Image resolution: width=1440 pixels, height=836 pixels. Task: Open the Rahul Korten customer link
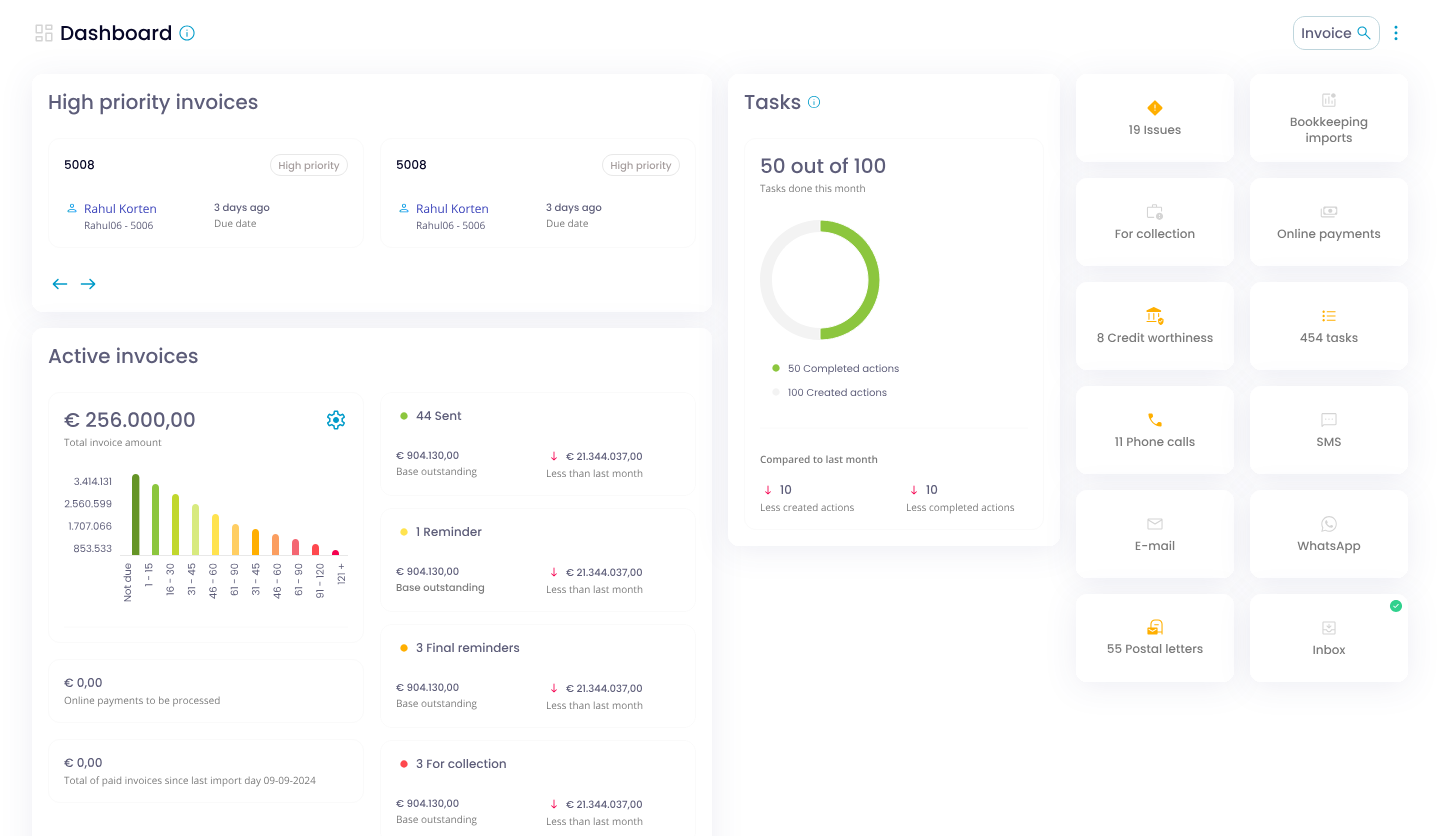(x=121, y=209)
